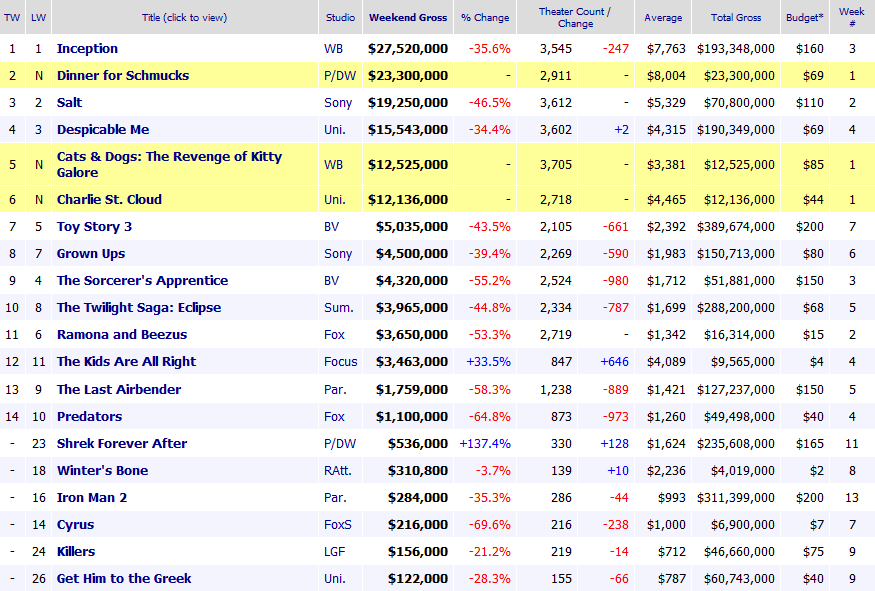The image size is (875, 591).
Task: Open the Sum. studio link
Action: coord(338,307)
